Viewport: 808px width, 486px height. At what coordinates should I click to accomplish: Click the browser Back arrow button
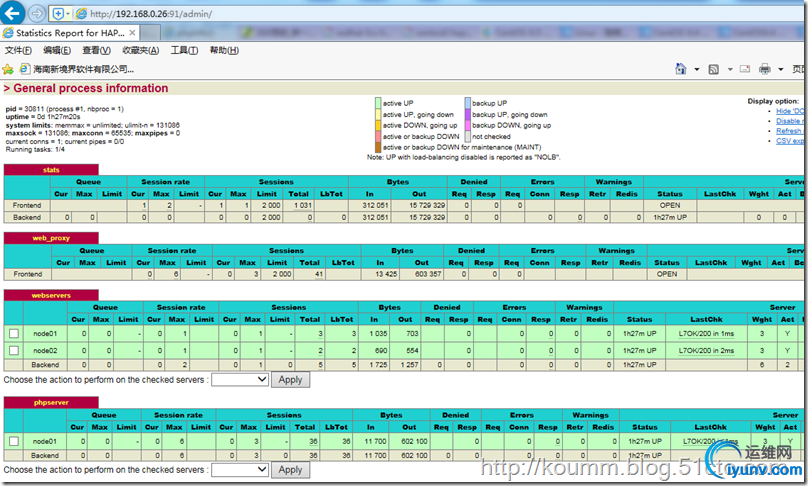coord(14,13)
